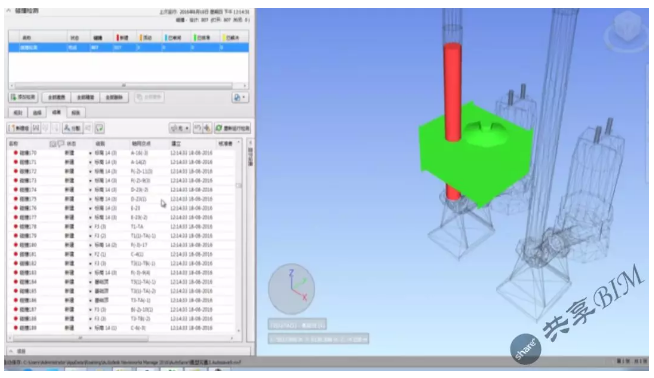
Task: Open the import/export clash tests dropdown
Action: pos(240,97)
